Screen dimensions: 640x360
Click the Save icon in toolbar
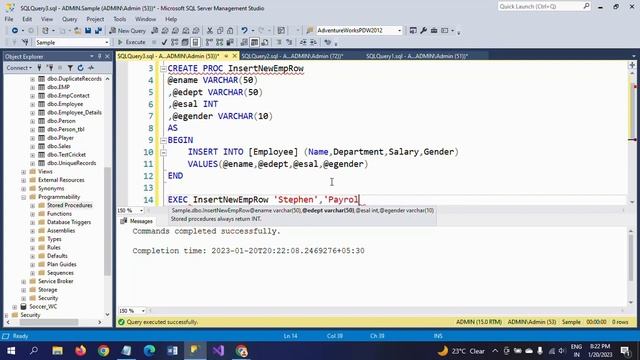tap(88, 31)
